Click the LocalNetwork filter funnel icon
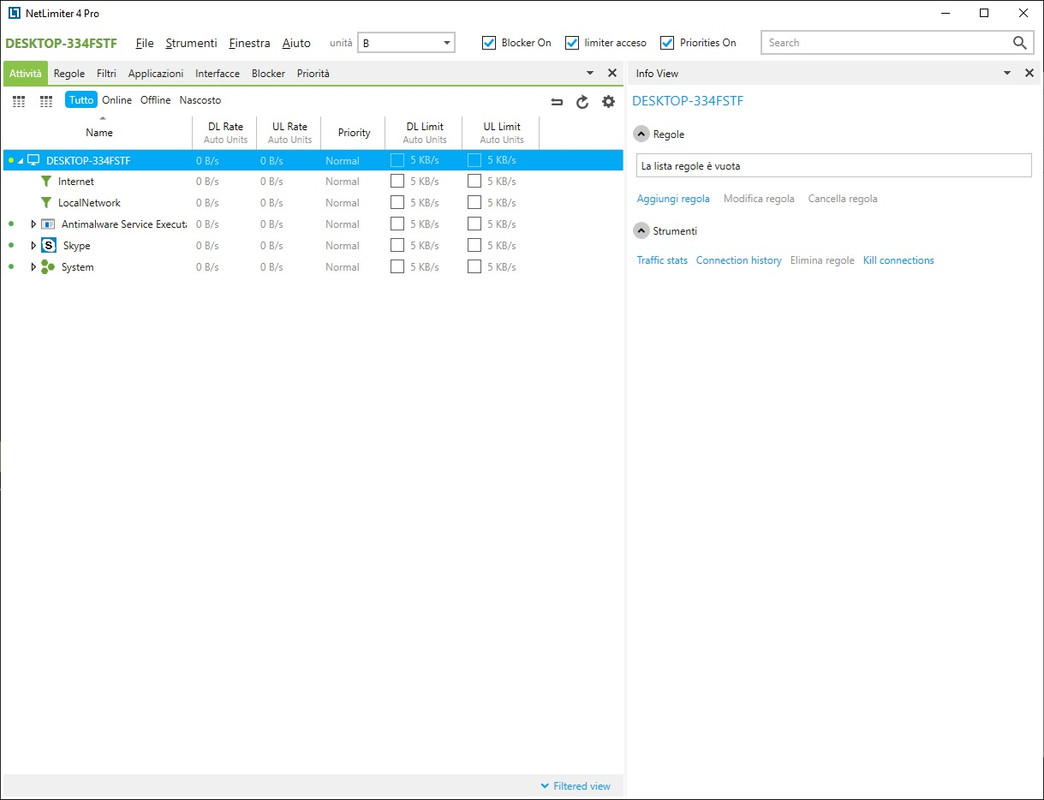 (46, 202)
